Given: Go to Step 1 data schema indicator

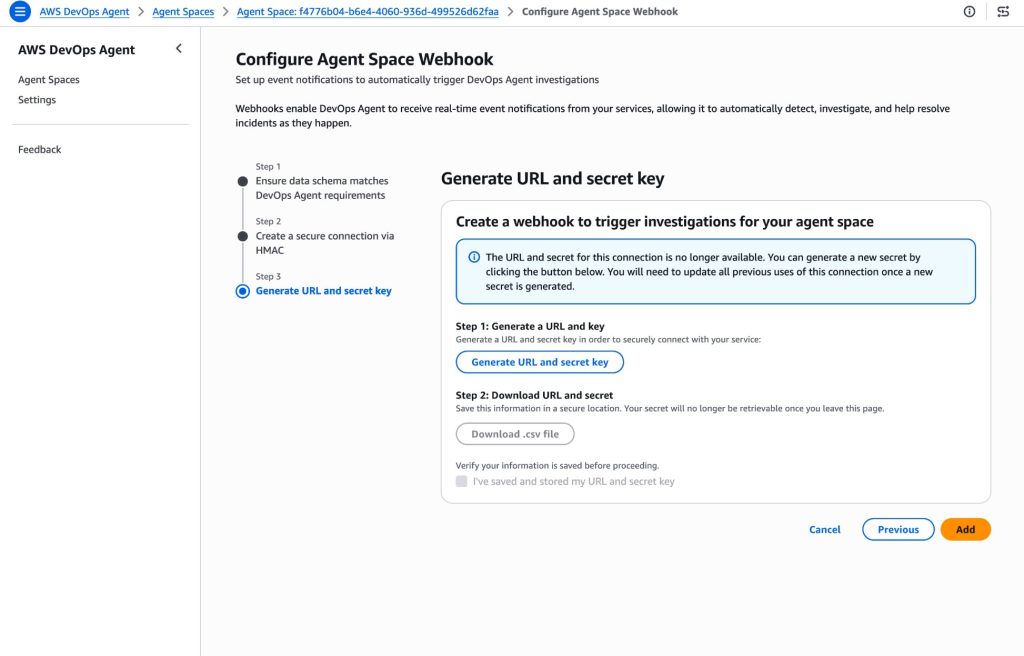Looking at the screenshot, I should 242,181.
